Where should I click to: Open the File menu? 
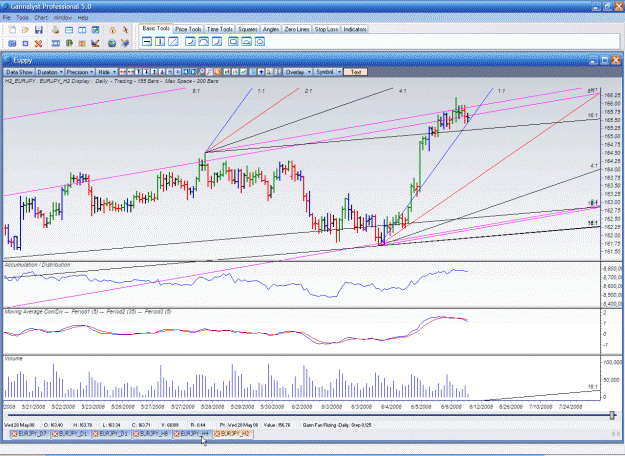7,18
